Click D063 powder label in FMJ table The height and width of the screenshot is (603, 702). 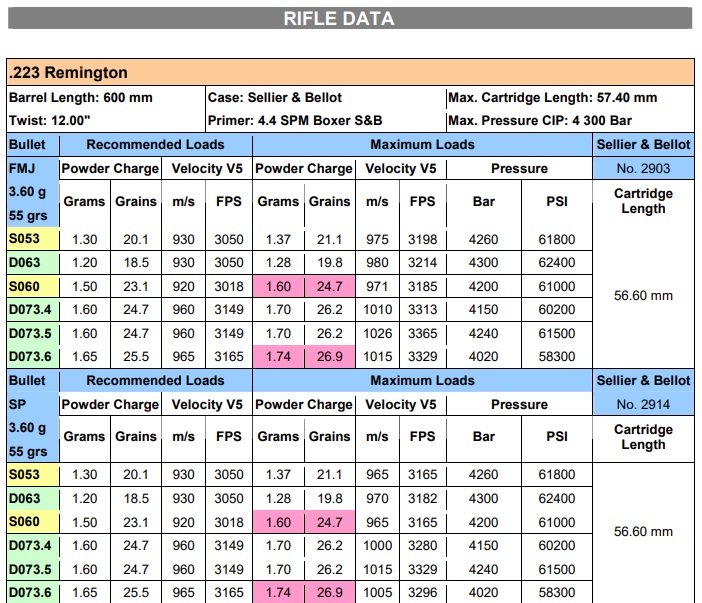[24, 262]
